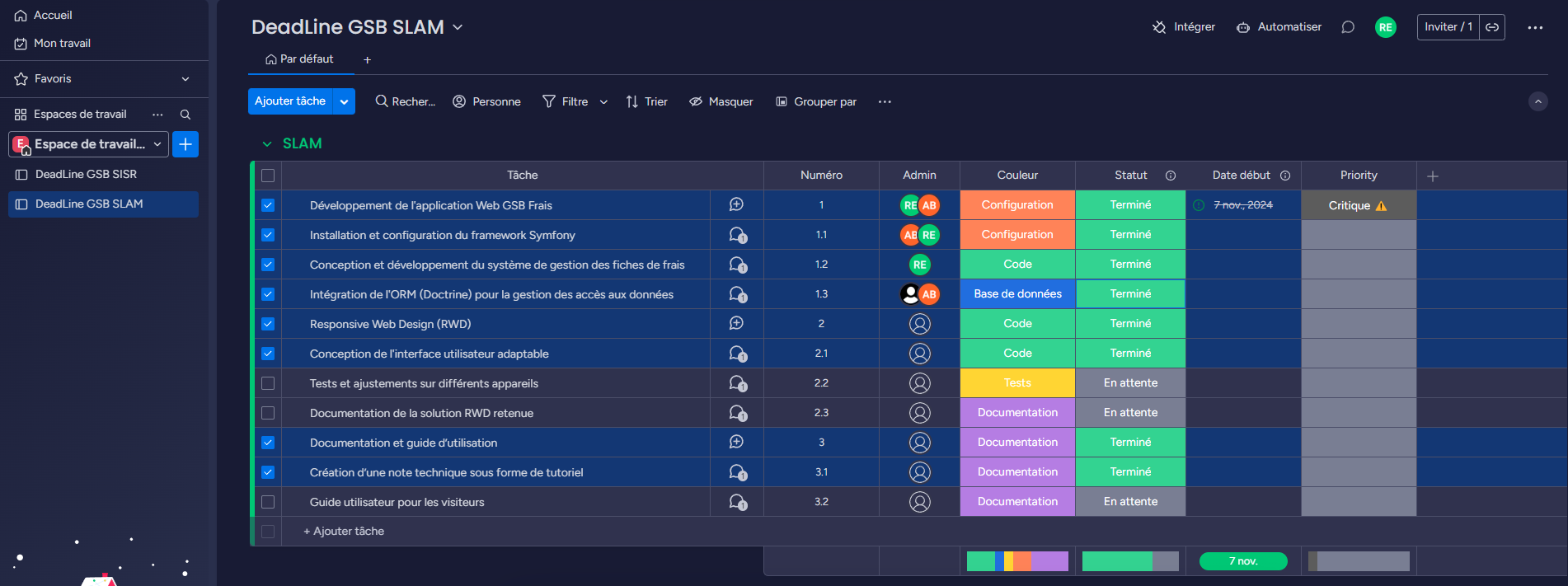1568x586 pixels.
Task: Open conversation for Responsive Web Design task
Action: coord(736,324)
